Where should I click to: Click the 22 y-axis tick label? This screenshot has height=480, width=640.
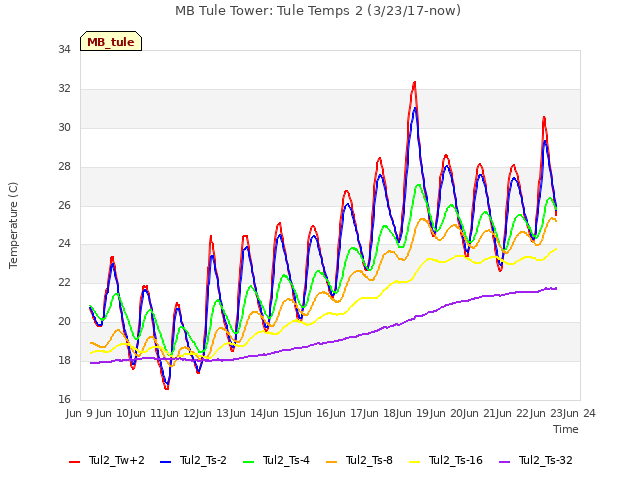64,282
